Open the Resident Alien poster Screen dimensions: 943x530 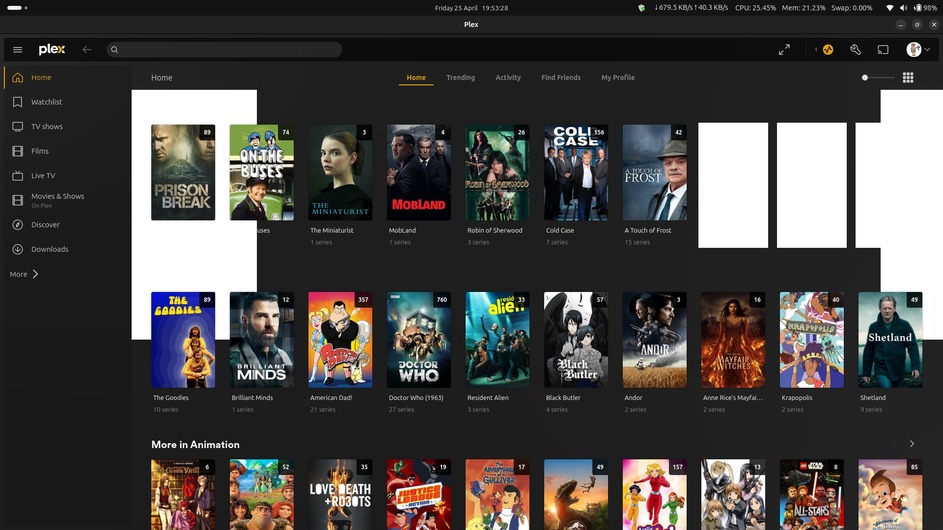point(497,340)
